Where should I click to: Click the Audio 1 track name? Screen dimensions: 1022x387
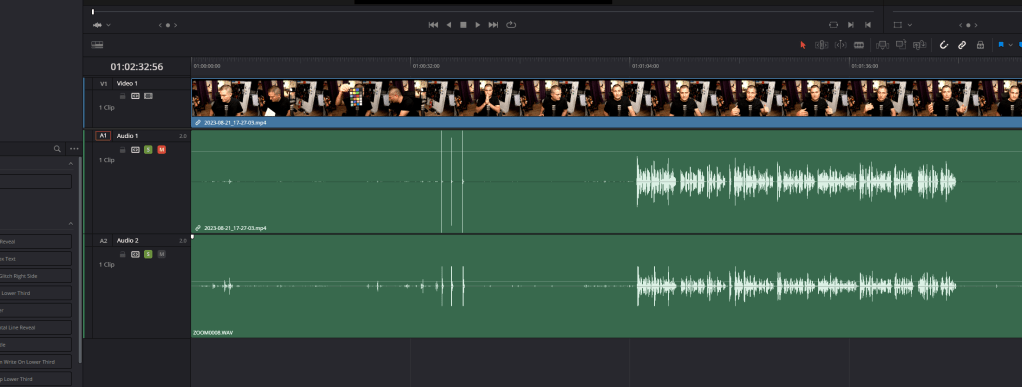[x=127, y=136]
